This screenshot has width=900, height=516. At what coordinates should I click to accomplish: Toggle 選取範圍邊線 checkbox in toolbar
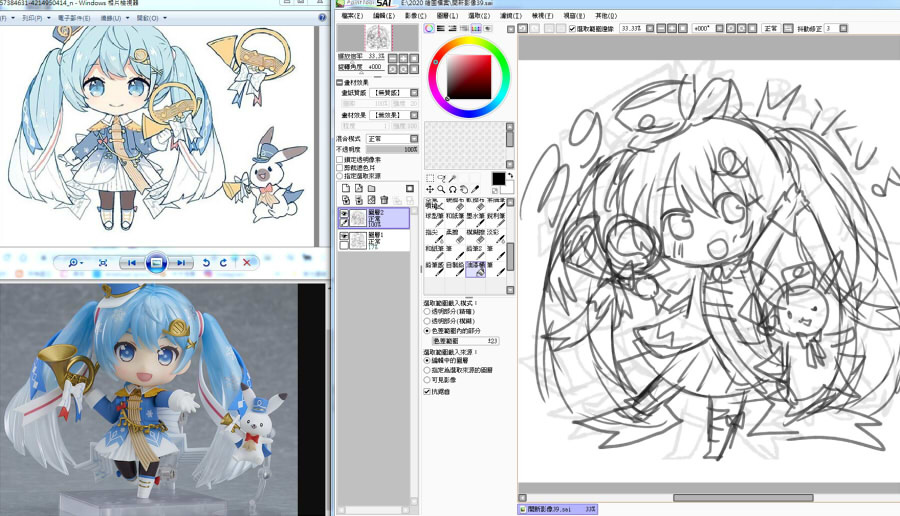tap(572, 28)
